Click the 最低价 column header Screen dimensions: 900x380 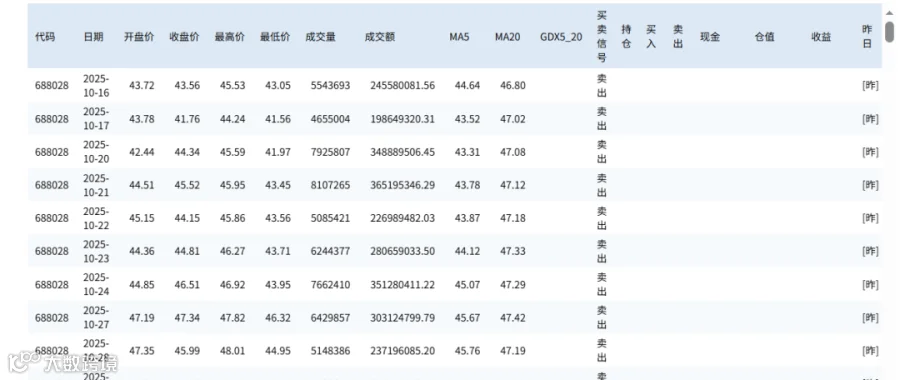pos(275,37)
